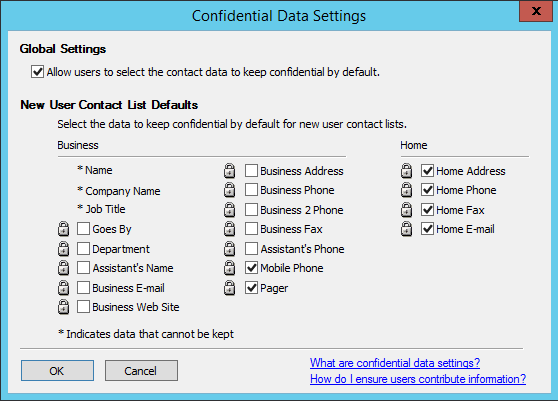Click the lock icon next to Home Phone
The image size is (558, 401).
pyautogui.click(x=406, y=190)
